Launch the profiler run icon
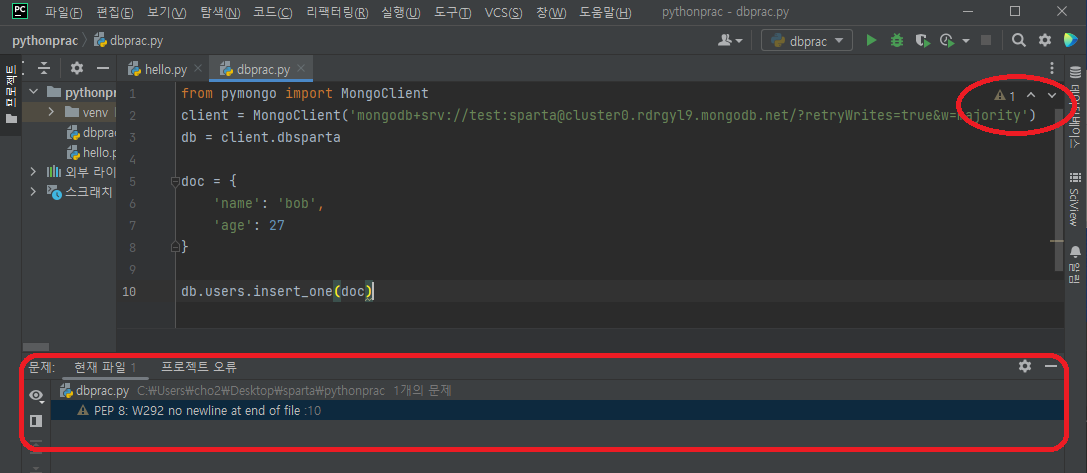 947,41
